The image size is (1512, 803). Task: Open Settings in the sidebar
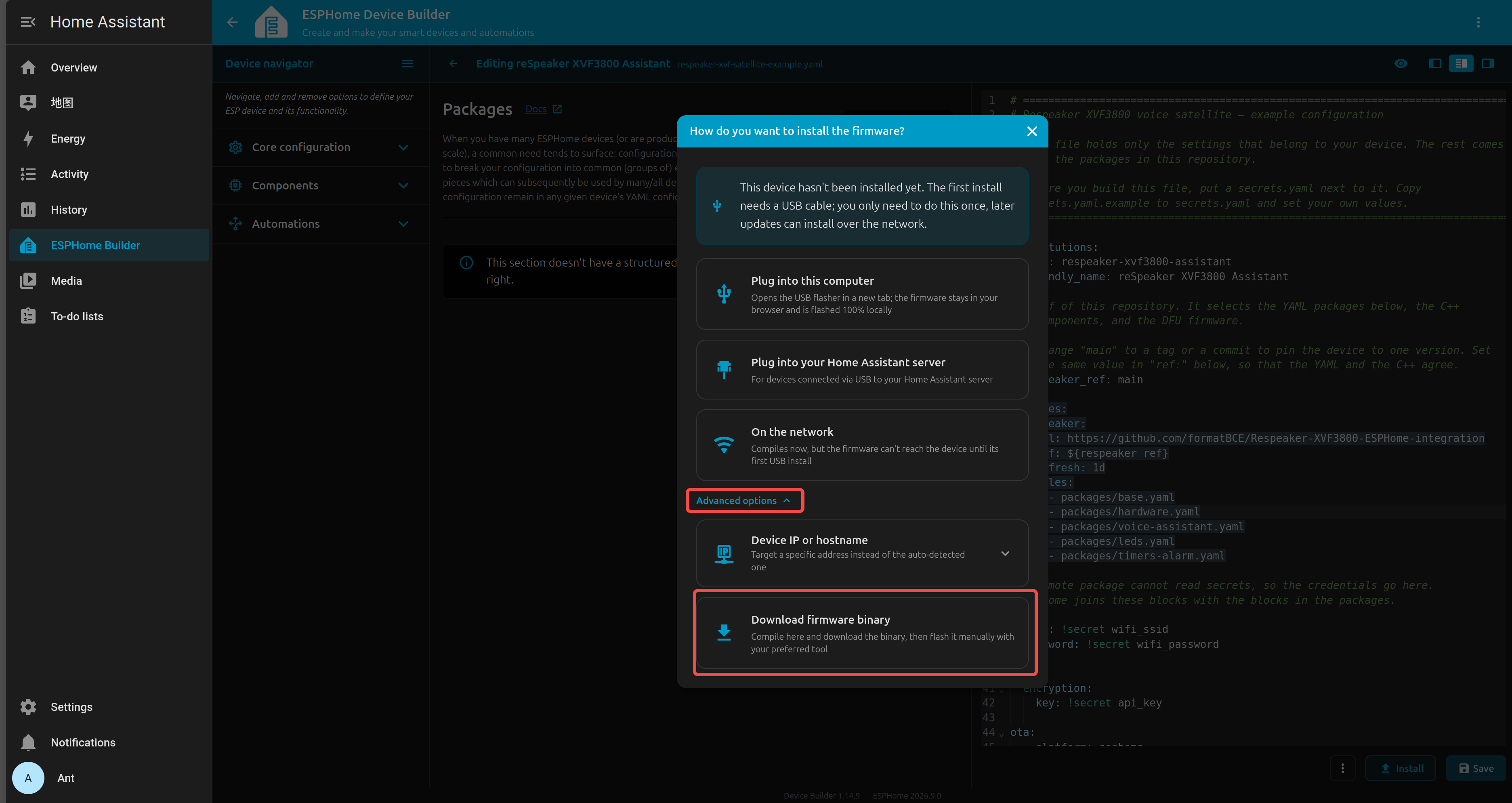[x=109, y=707]
